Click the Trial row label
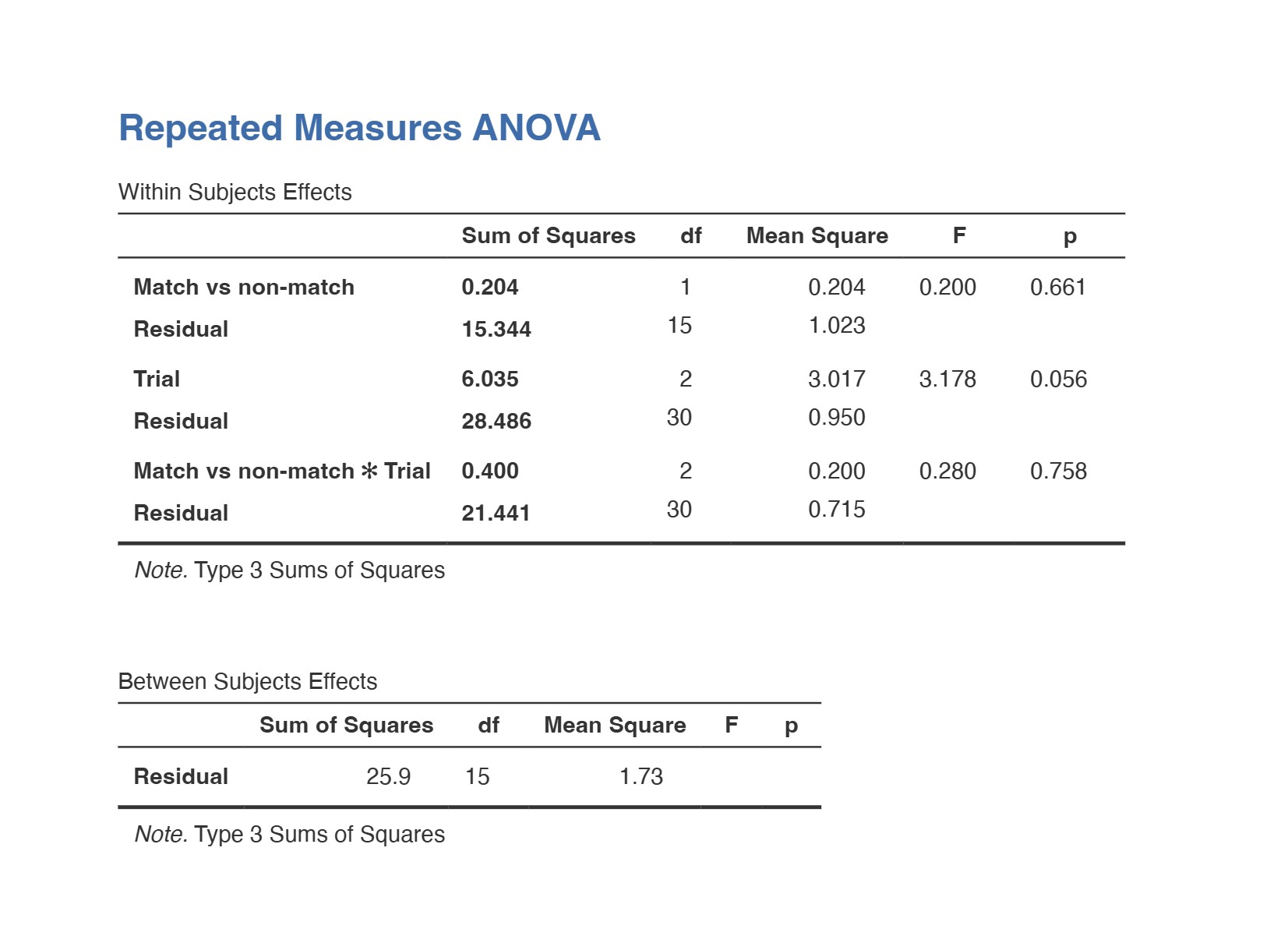Viewport: 1288px width, 943px height. (x=157, y=380)
